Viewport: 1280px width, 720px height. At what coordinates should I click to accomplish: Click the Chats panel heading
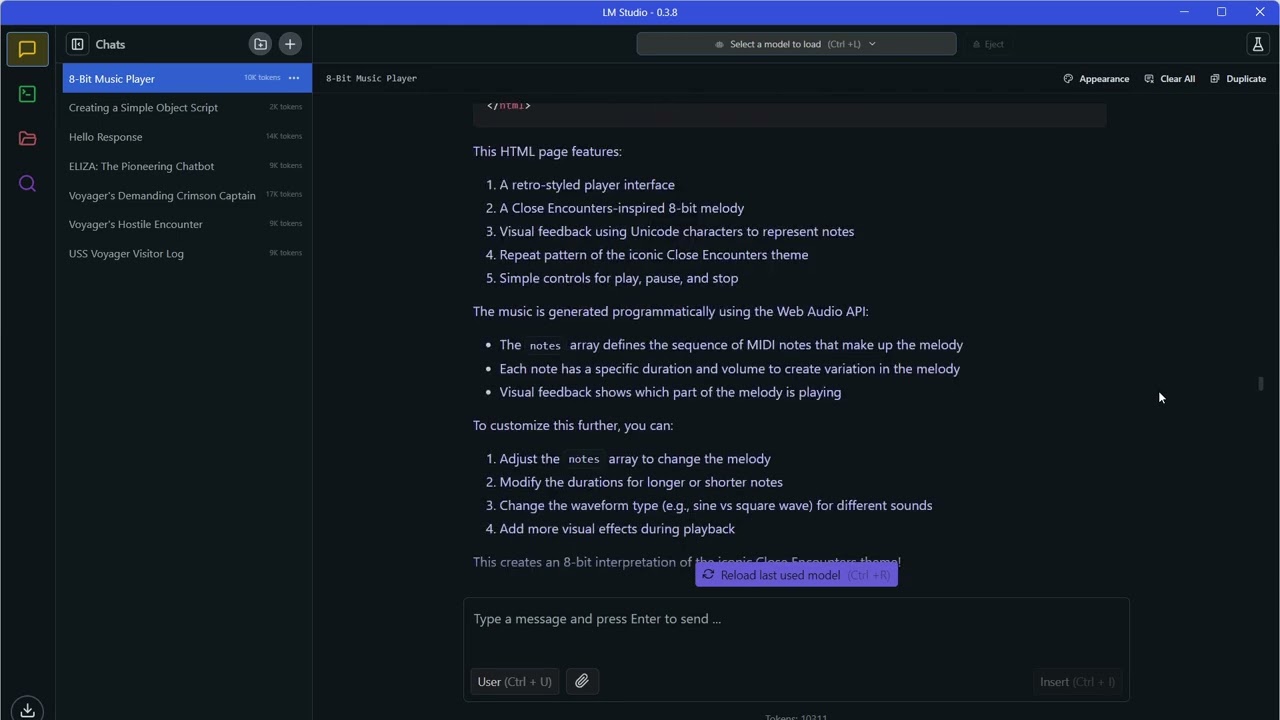tap(110, 44)
